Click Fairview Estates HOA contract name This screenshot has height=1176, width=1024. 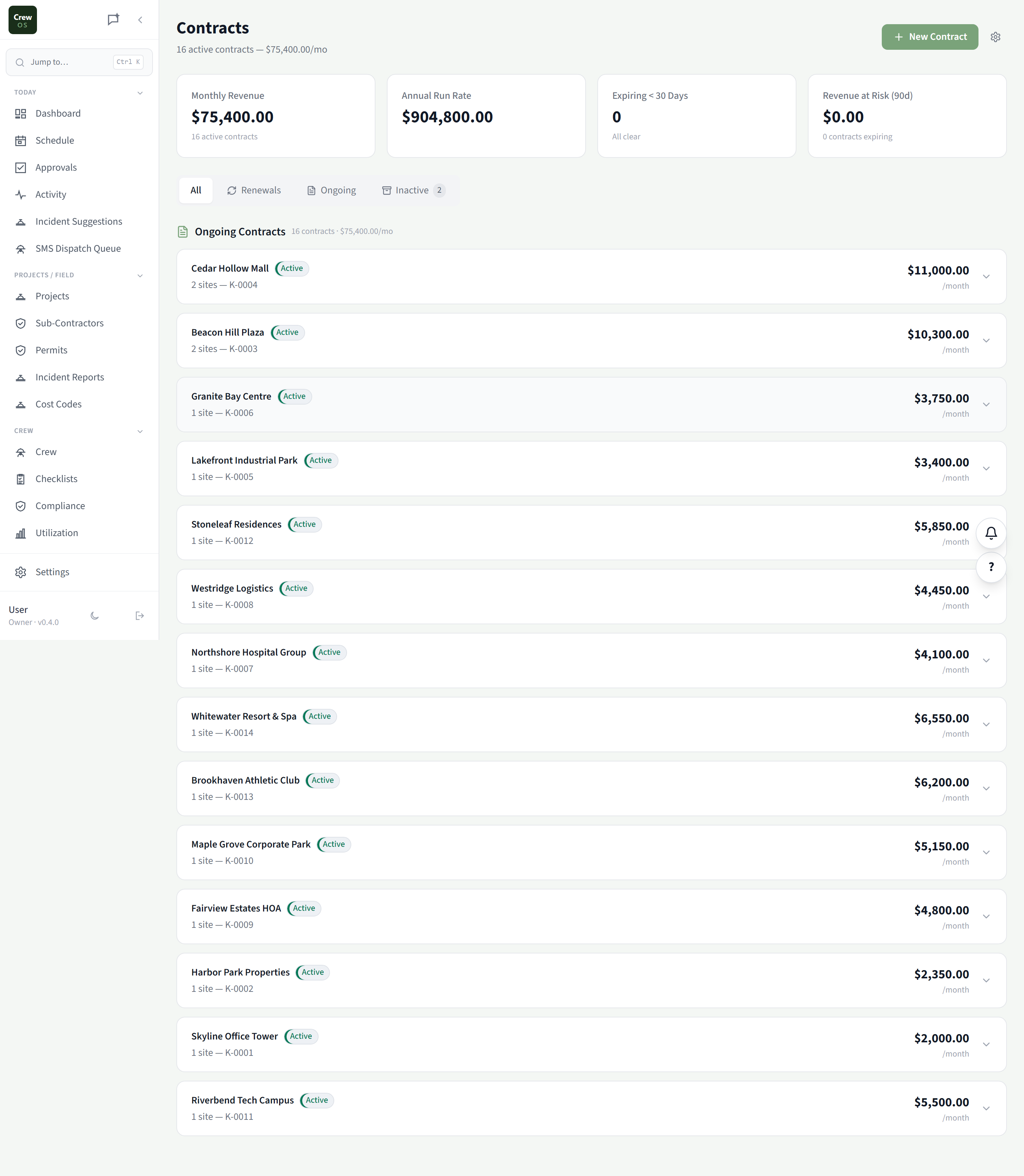click(236, 909)
